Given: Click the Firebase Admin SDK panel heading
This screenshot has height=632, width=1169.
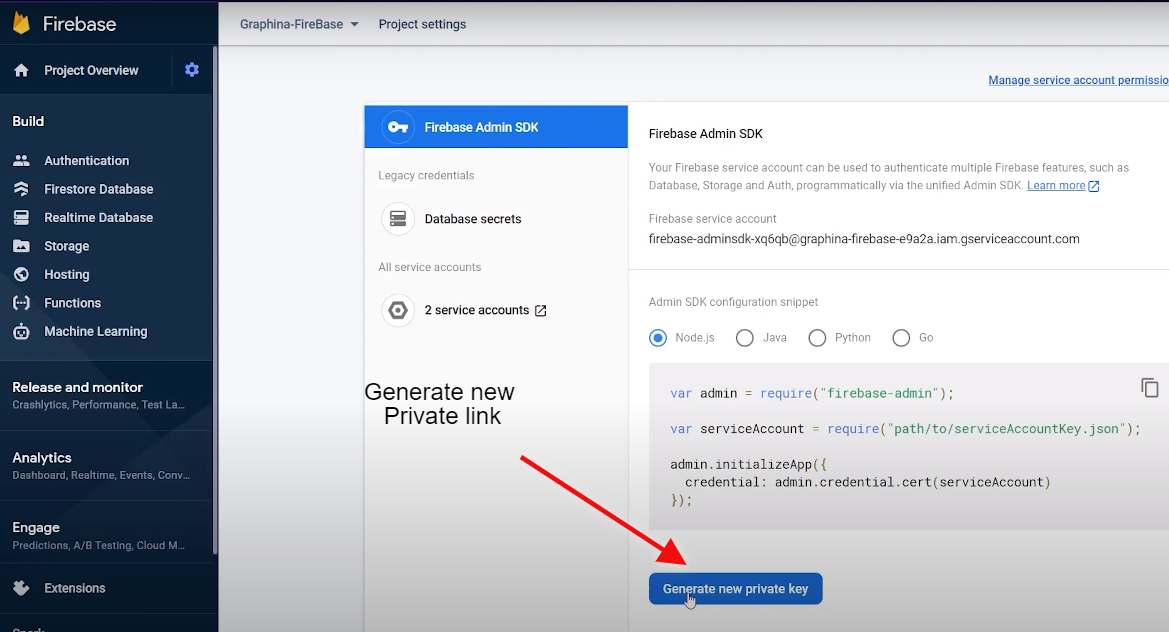Looking at the screenshot, I should pyautogui.click(x=705, y=133).
